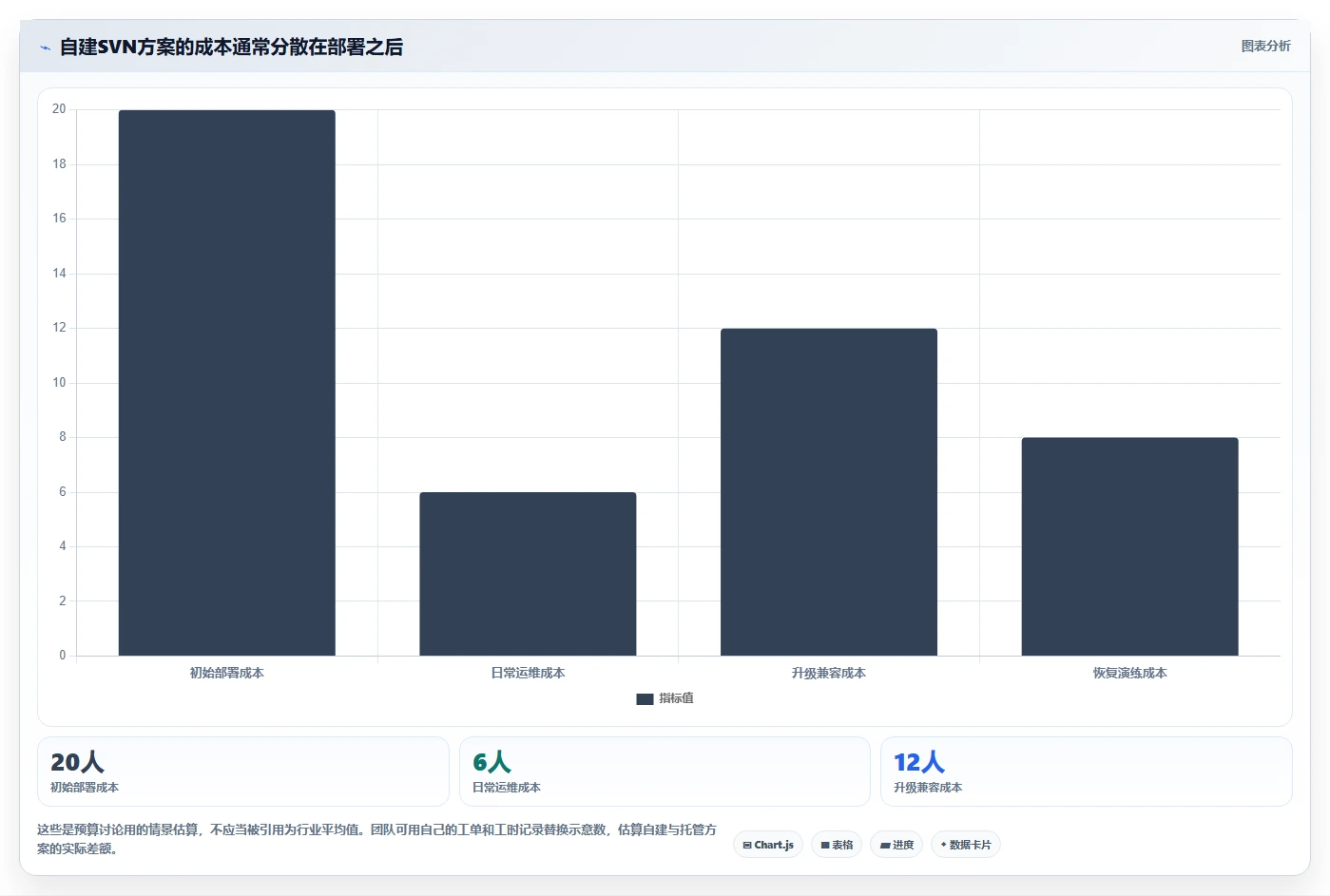Click the 进度 chip

click(x=896, y=845)
